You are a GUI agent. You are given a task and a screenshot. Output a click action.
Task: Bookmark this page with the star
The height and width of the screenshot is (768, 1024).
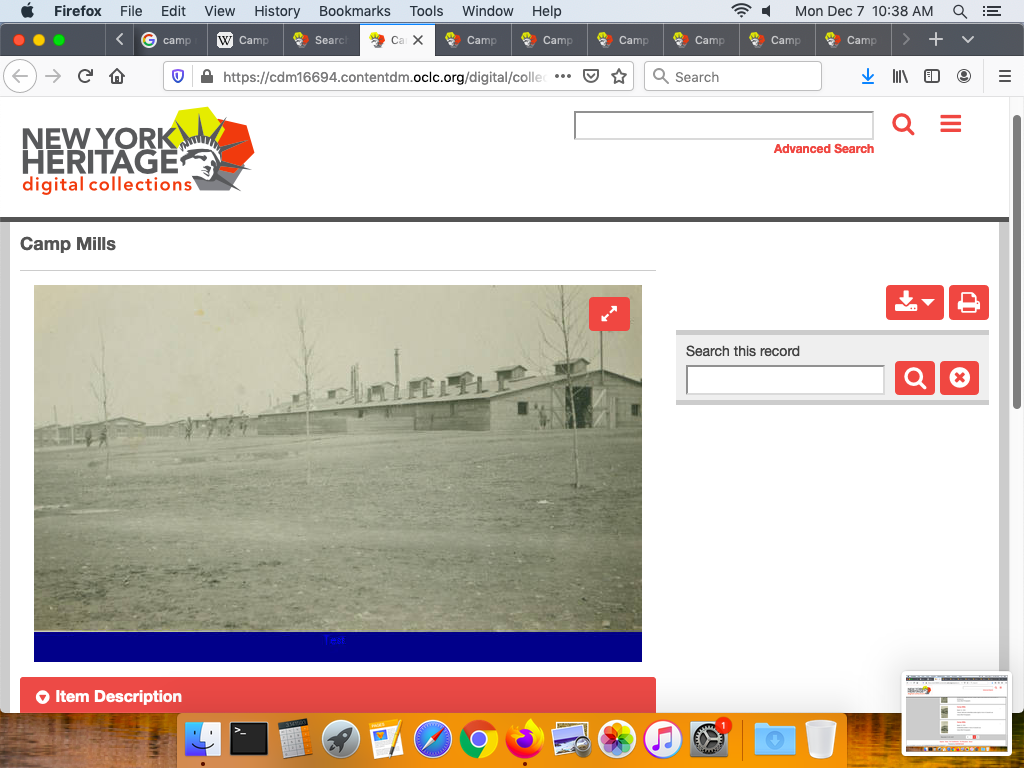(619, 77)
